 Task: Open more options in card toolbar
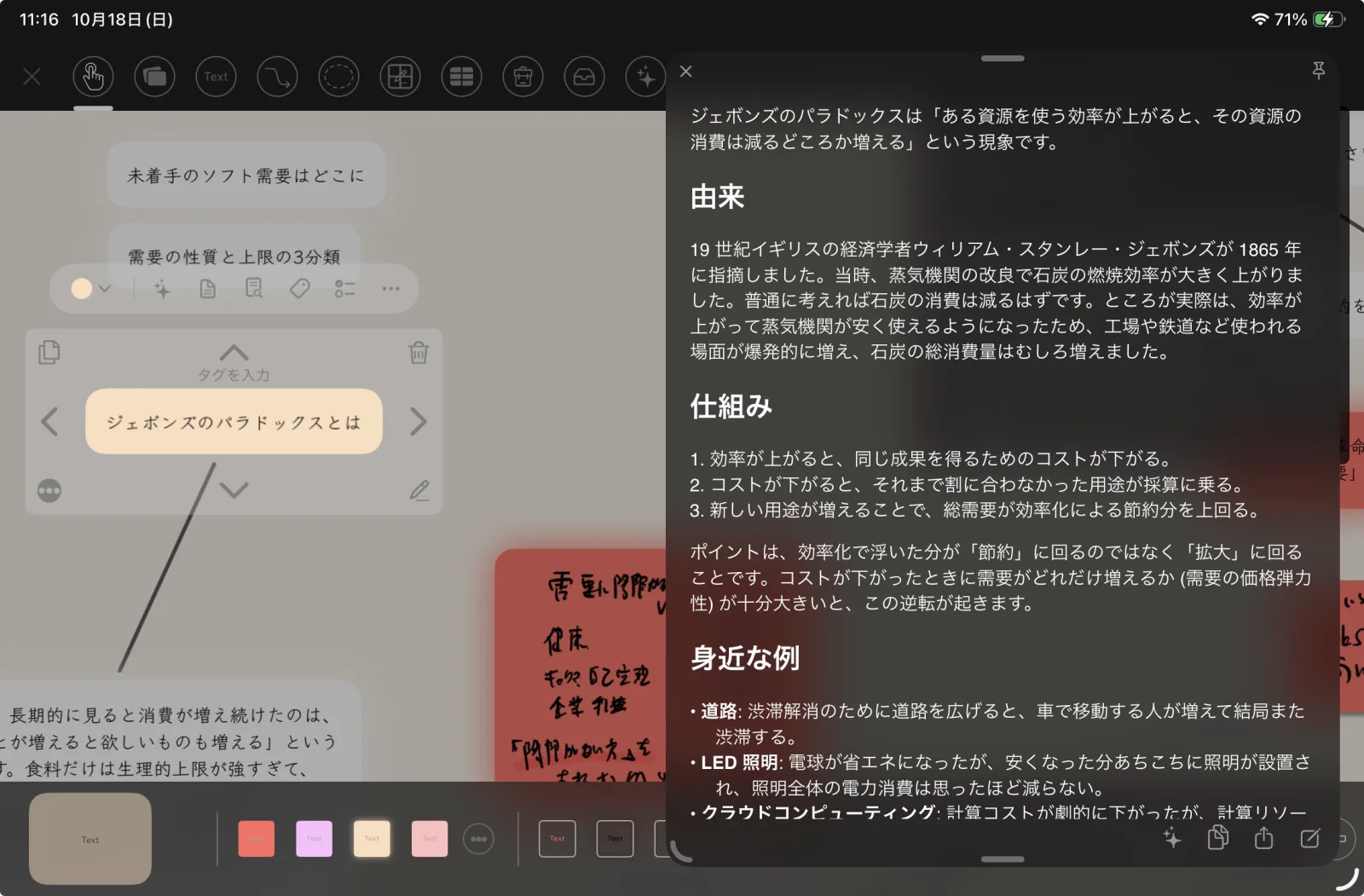click(390, 289)
